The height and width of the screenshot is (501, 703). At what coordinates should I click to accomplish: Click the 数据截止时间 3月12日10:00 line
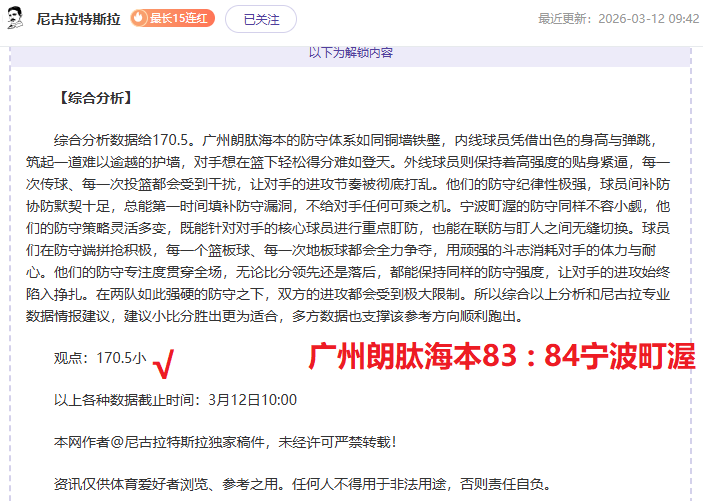click(x=175, y=399)
